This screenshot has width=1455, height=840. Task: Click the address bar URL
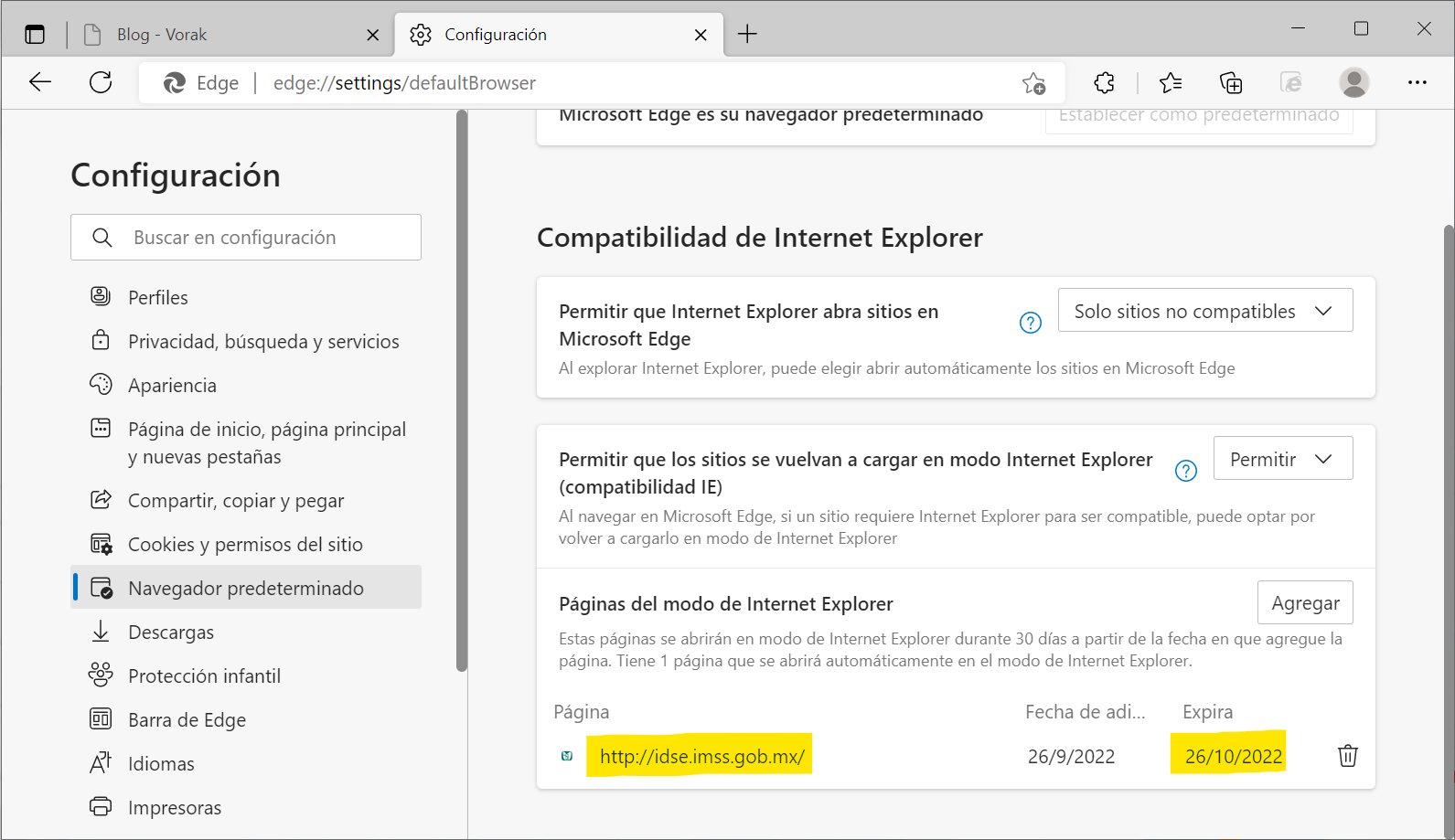(x=404, y=83)
